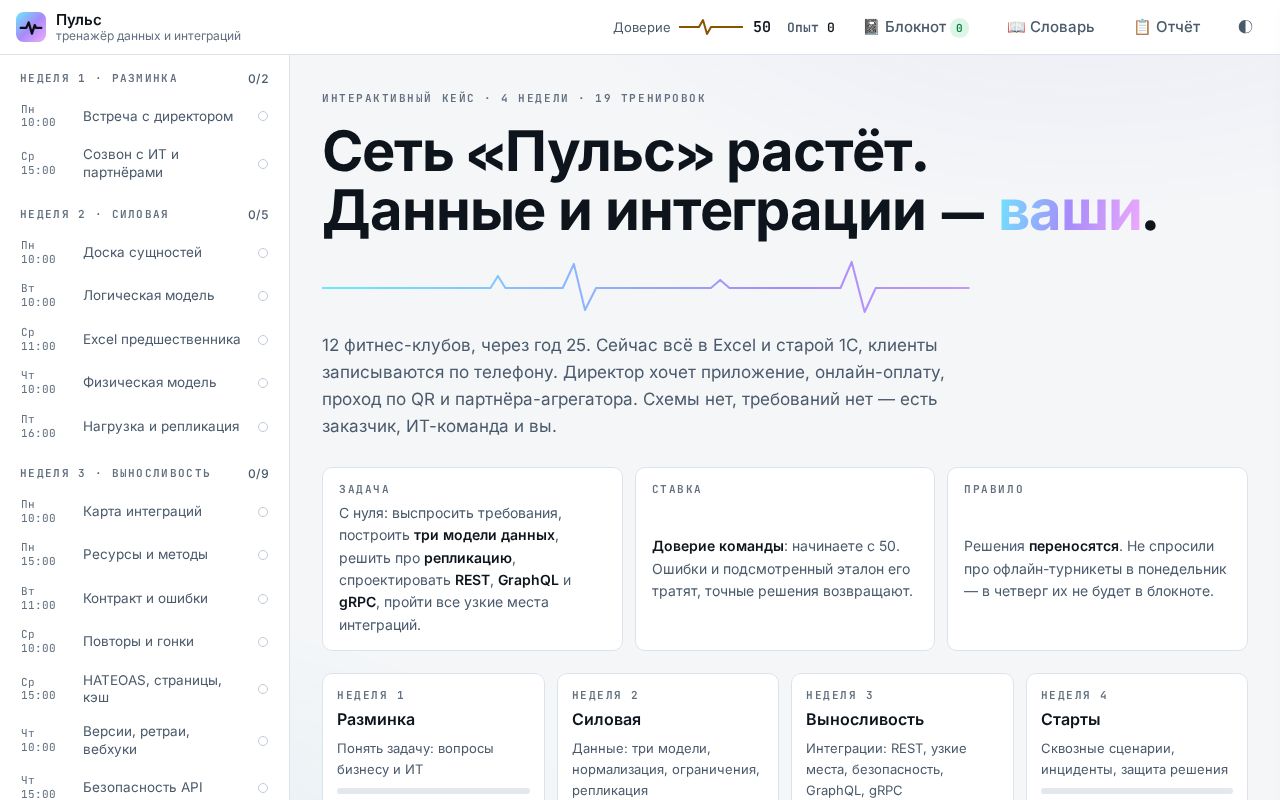The width and height of the screenshot is (1280, 800).
Task: Click the status circle for Встреча с директором
Action: [x=263, y=116]
